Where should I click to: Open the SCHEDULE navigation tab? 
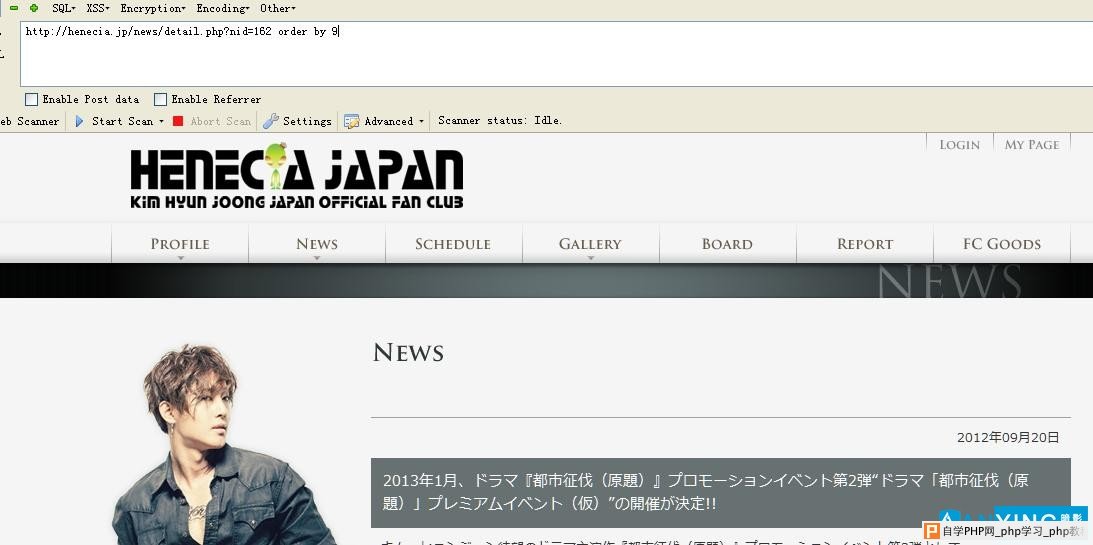[x=453, y=244]
